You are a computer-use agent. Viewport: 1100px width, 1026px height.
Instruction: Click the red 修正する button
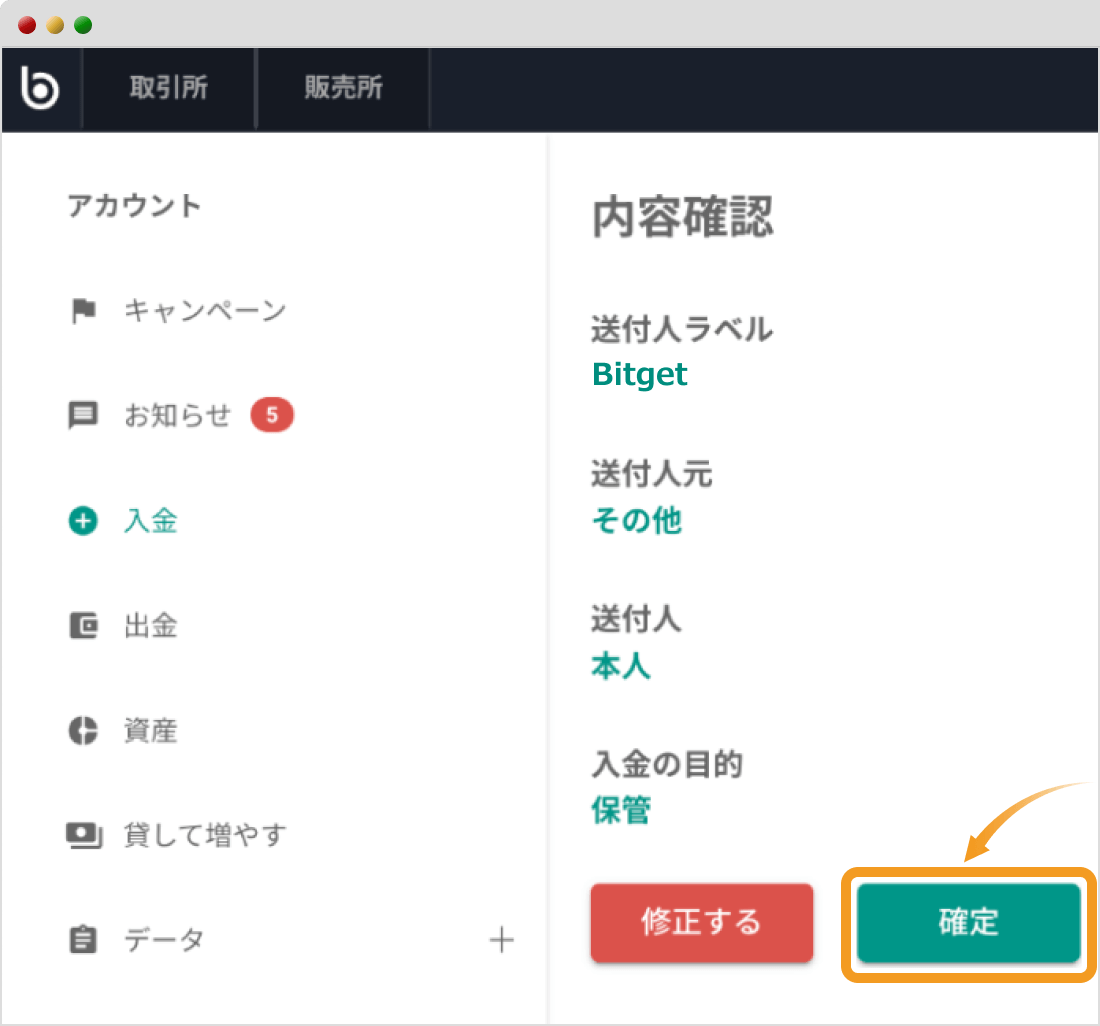pyautogui.click(x=701, y=923)
